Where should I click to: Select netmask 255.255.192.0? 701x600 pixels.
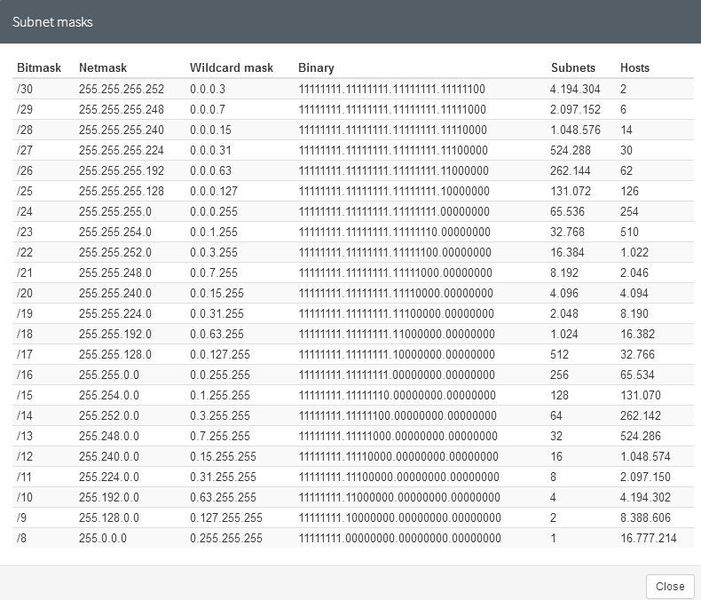pyautogui.click(x=115, y=334)
